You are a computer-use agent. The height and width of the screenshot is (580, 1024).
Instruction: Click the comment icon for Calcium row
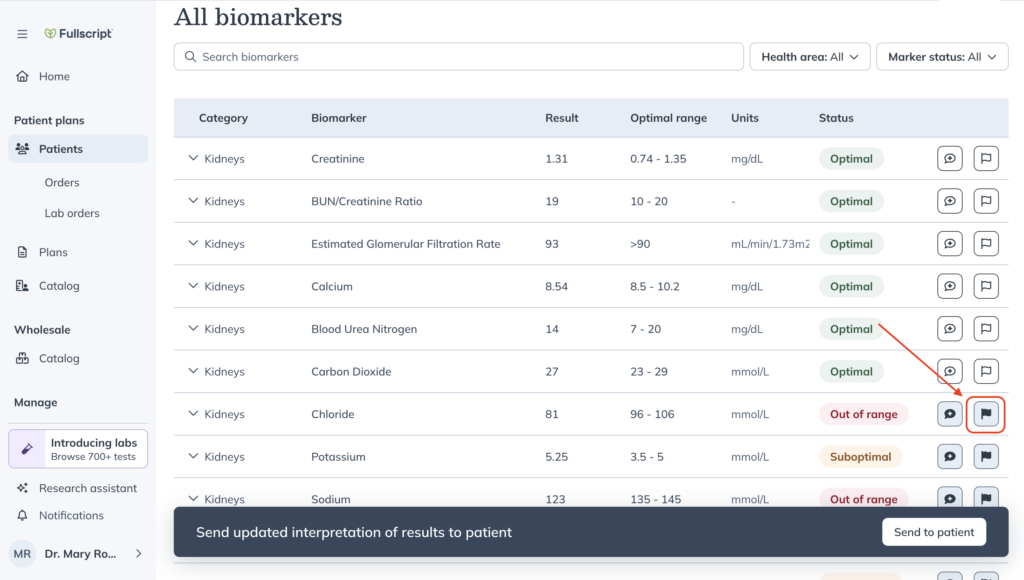[950, 286]
